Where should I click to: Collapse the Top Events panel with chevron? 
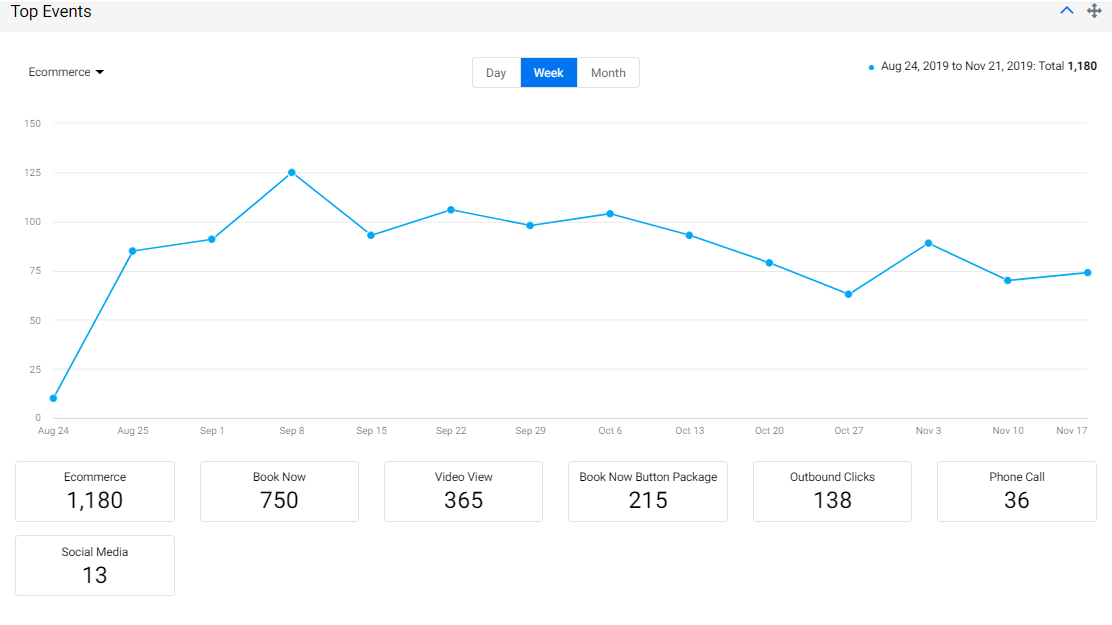click(x=1067, y=11)
